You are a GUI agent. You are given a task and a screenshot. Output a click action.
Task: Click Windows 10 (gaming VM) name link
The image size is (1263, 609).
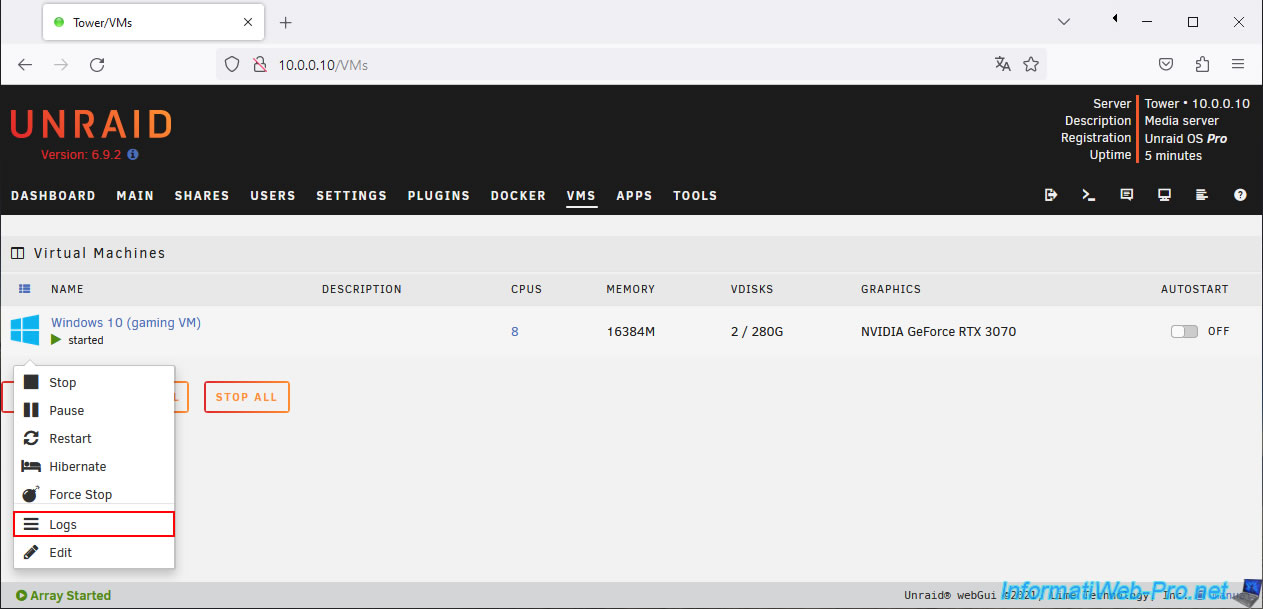pyautogui.click(x=126, y=322)
